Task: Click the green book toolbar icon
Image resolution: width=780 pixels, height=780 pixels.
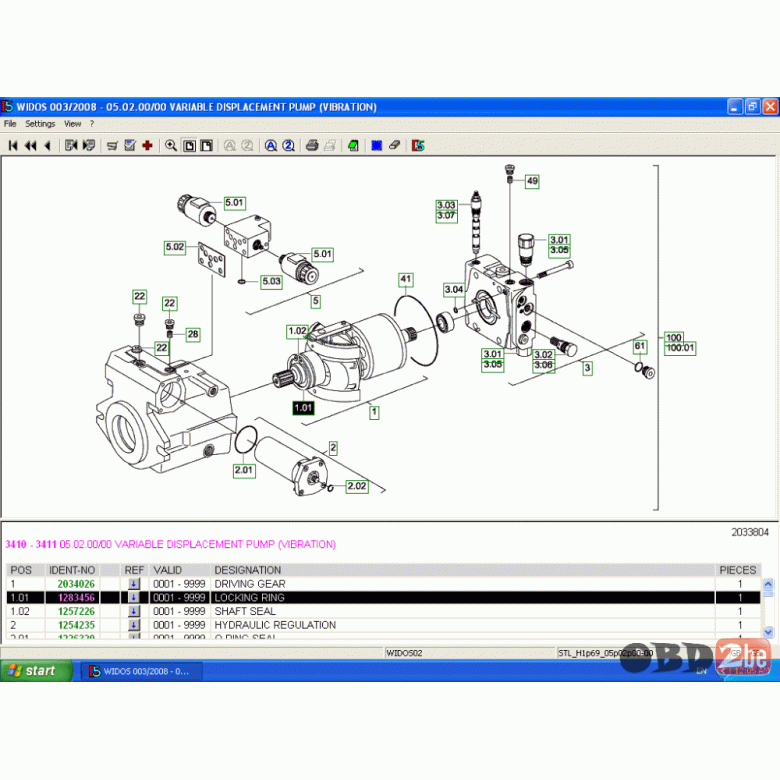Action: tap(353, 145)
